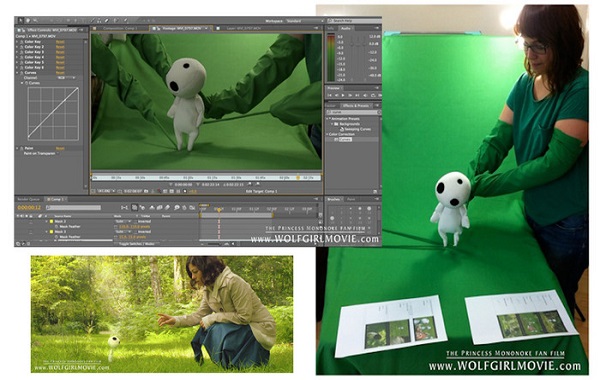
Task: Select the Curves effect in Effects & Presets
Action: pyautogui.click(x=345, y=140)
